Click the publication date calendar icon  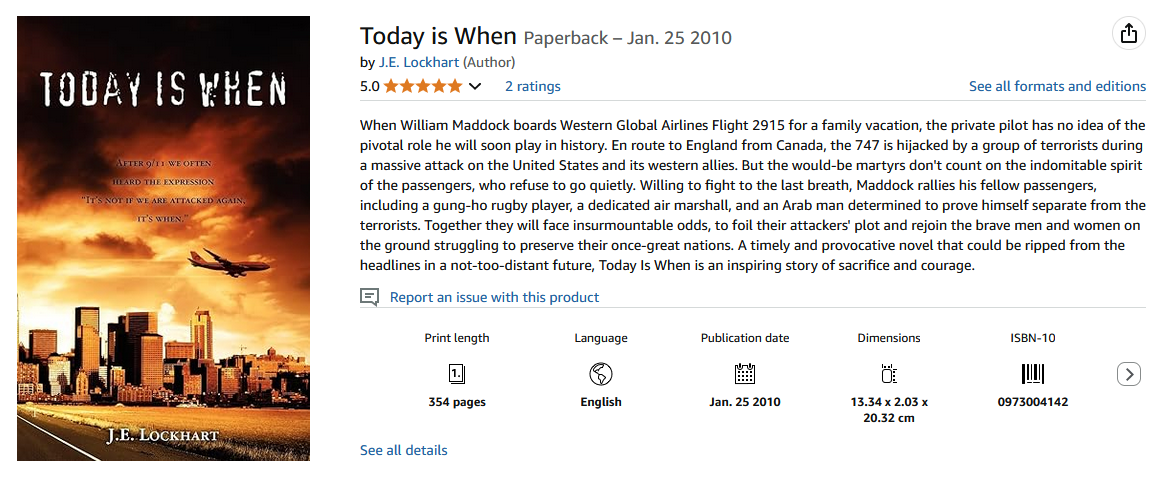[x=745, y=374]
